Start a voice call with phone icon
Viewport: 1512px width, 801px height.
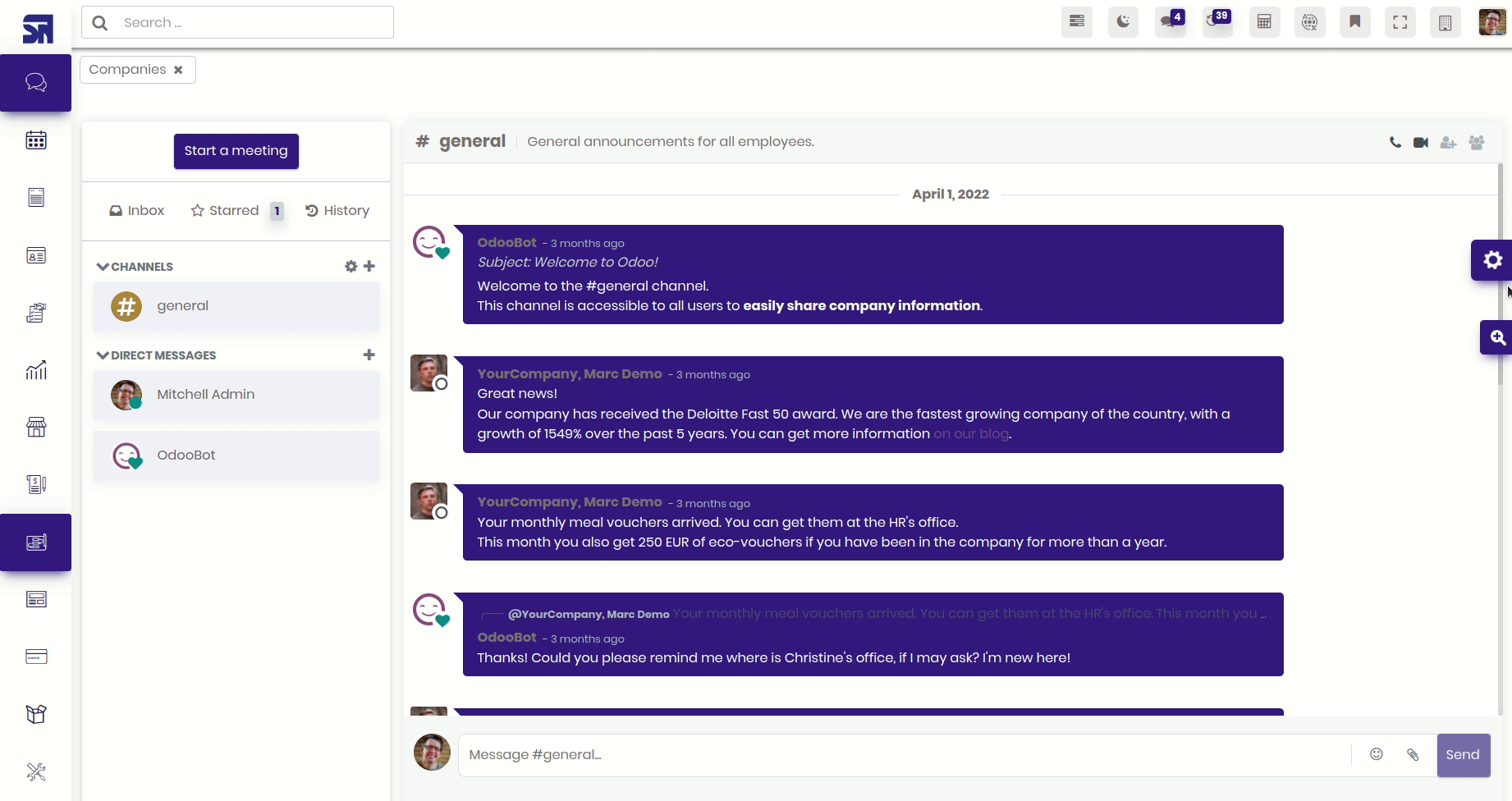click(x=1395, y=143)
